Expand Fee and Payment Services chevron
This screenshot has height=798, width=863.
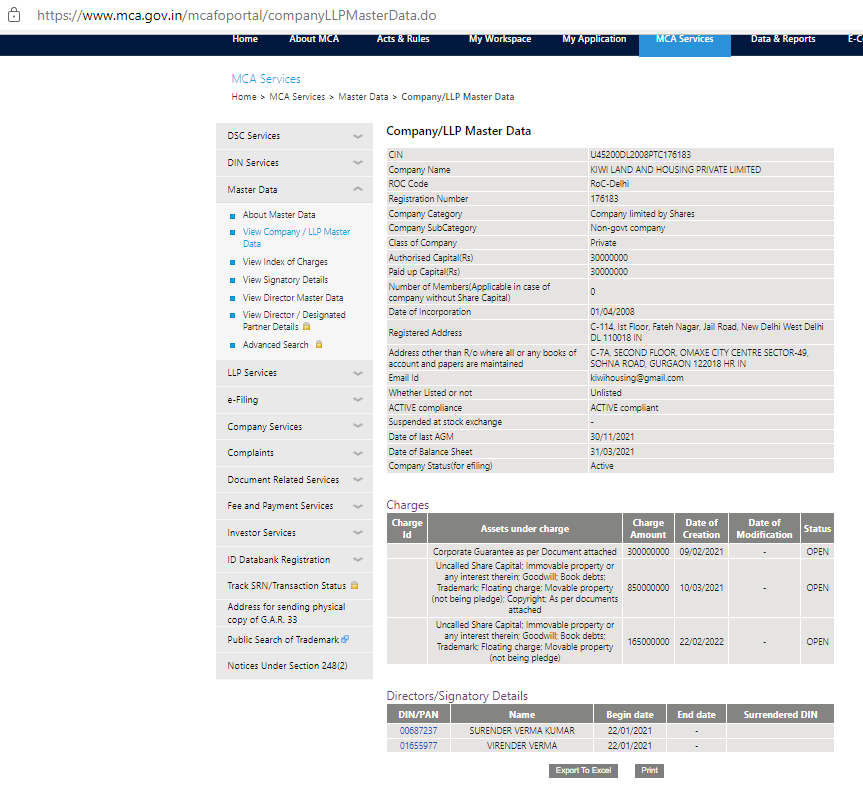point(358,506)
